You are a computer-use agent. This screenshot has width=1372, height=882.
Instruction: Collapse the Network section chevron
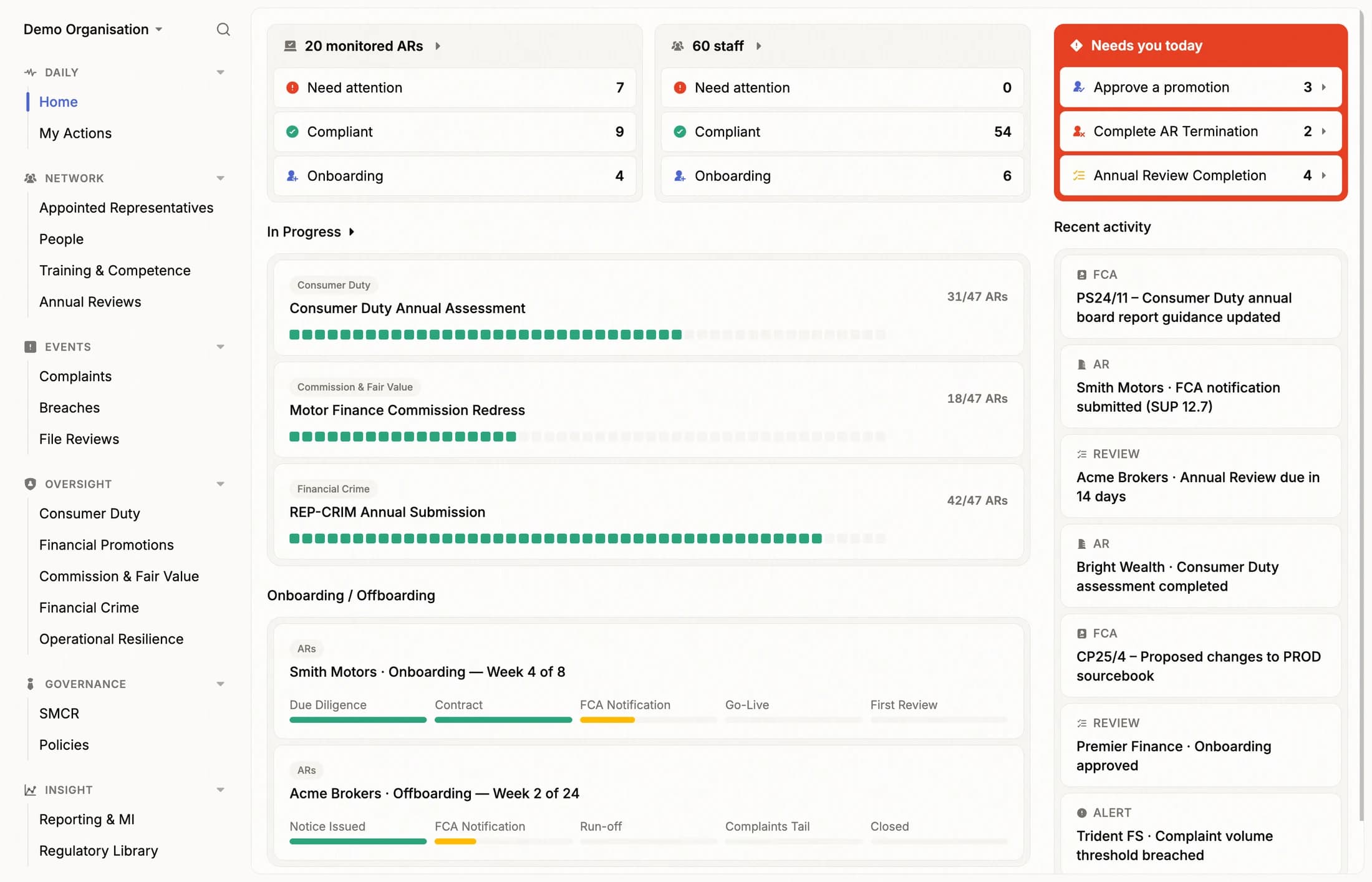click(220, 178)
